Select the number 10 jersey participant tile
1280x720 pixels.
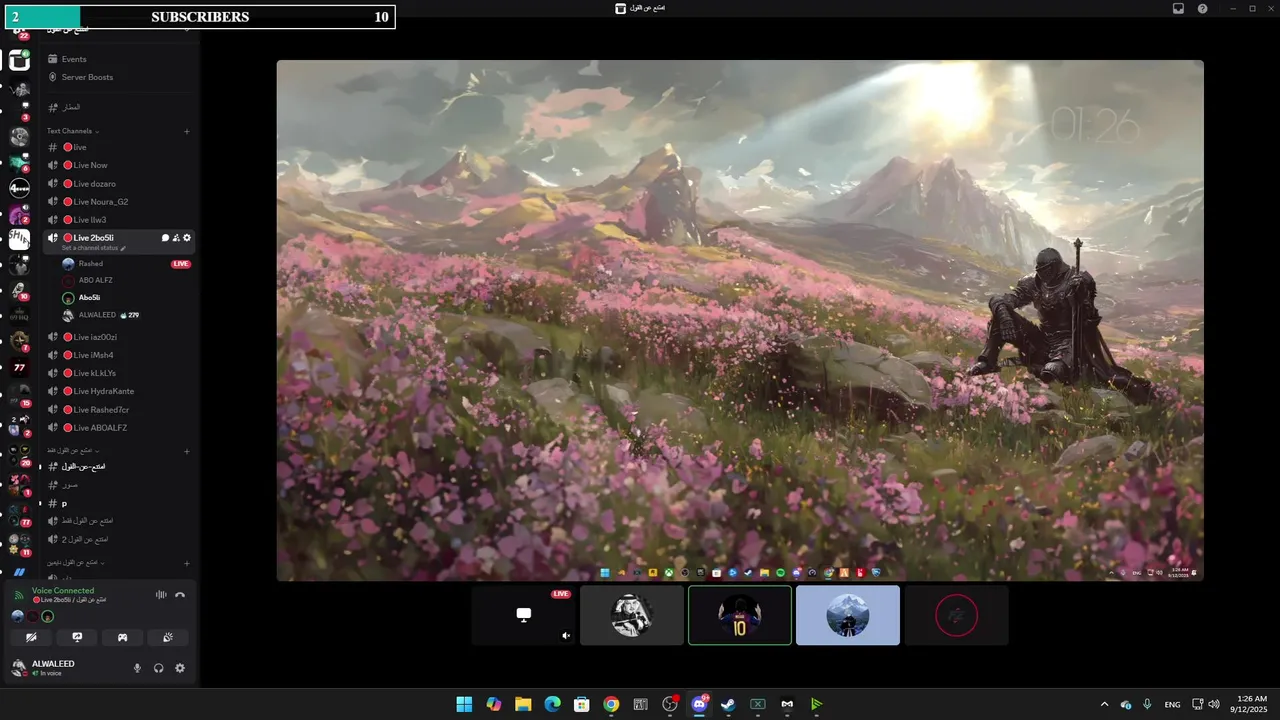click(x=740, y=615)
